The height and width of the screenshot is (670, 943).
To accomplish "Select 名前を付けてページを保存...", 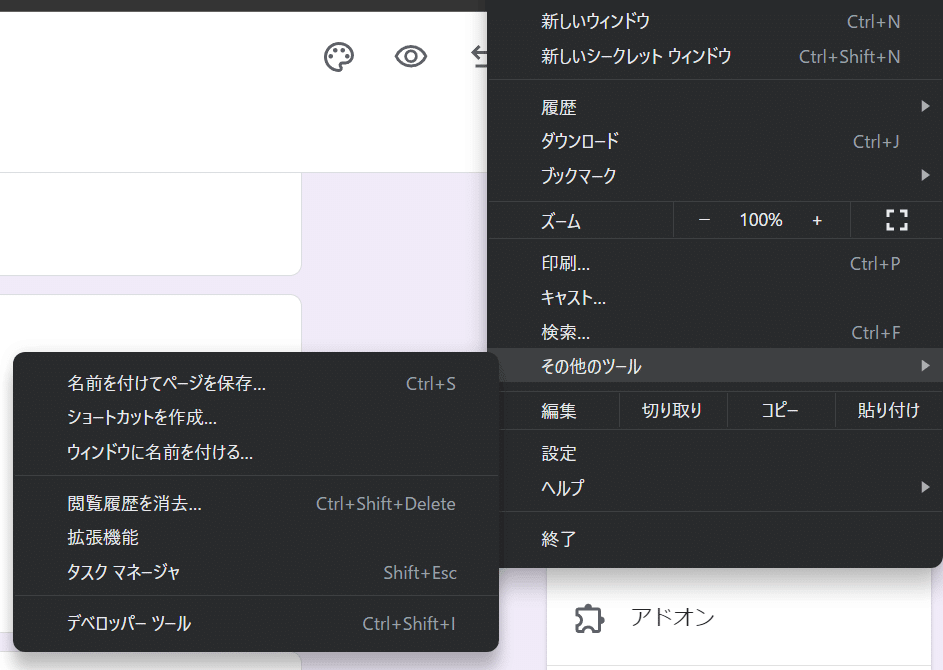I will point(256,383).
